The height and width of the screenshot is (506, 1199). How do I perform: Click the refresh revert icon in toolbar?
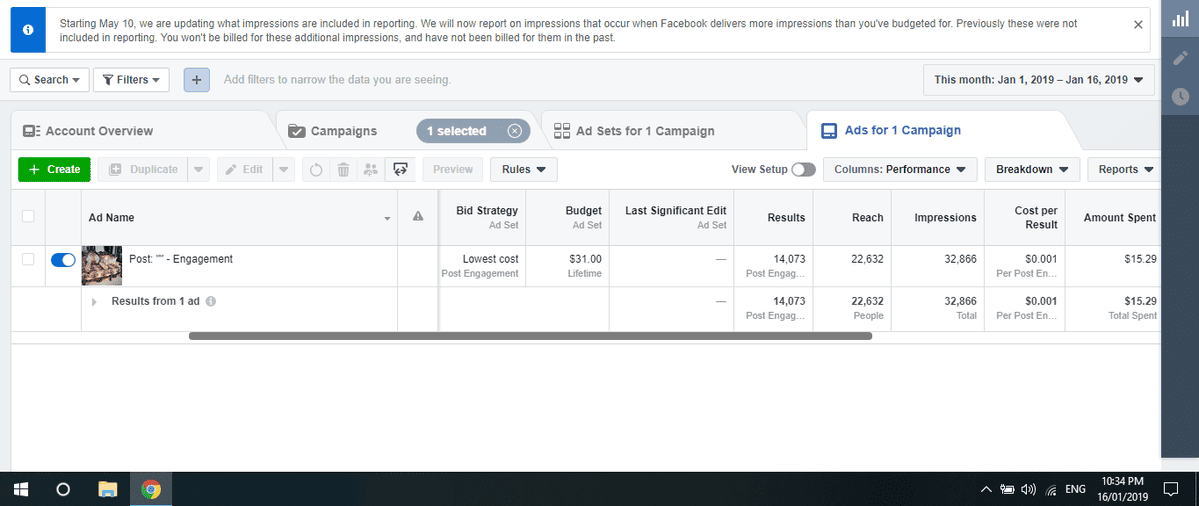(x=317, y=170)
